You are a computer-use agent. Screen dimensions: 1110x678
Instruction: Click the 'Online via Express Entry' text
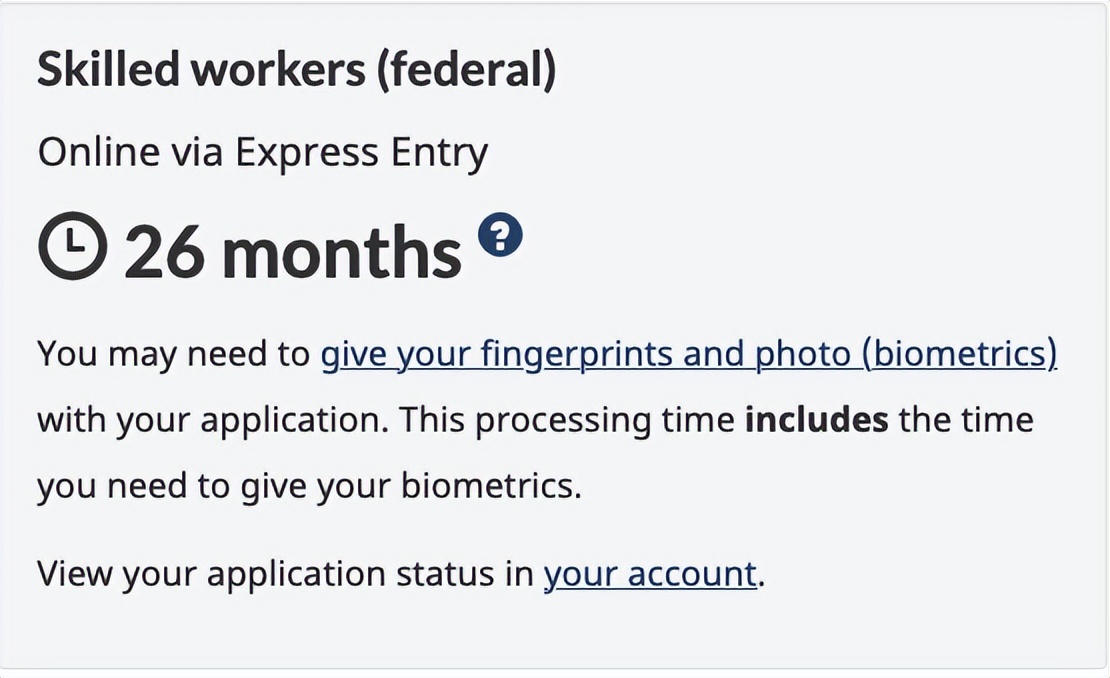[263, 153]
